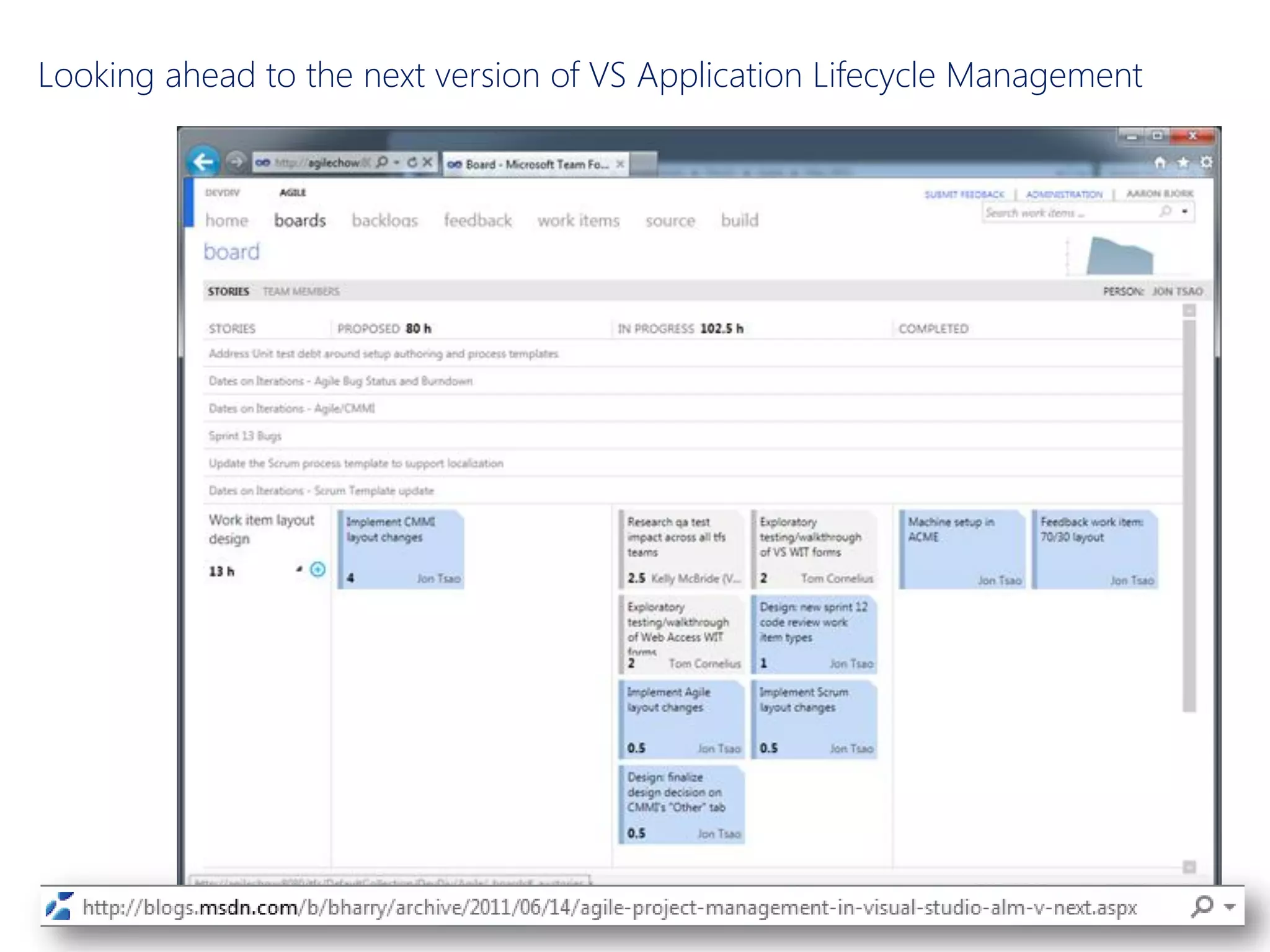Open the address bar search dropdown arrow
The width and height of the screenshot is (1270, 952).
[396, 162]
